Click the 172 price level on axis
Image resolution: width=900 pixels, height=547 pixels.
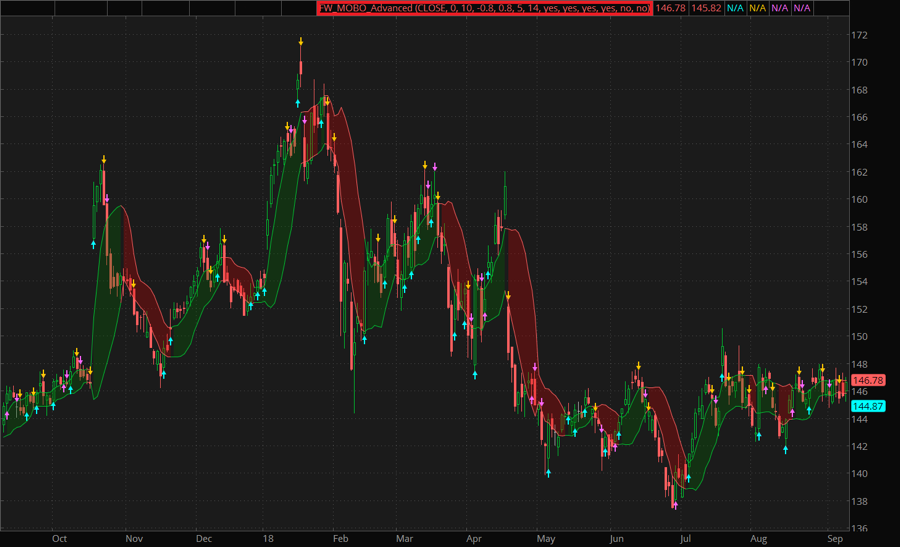click(x=859, y=35)
